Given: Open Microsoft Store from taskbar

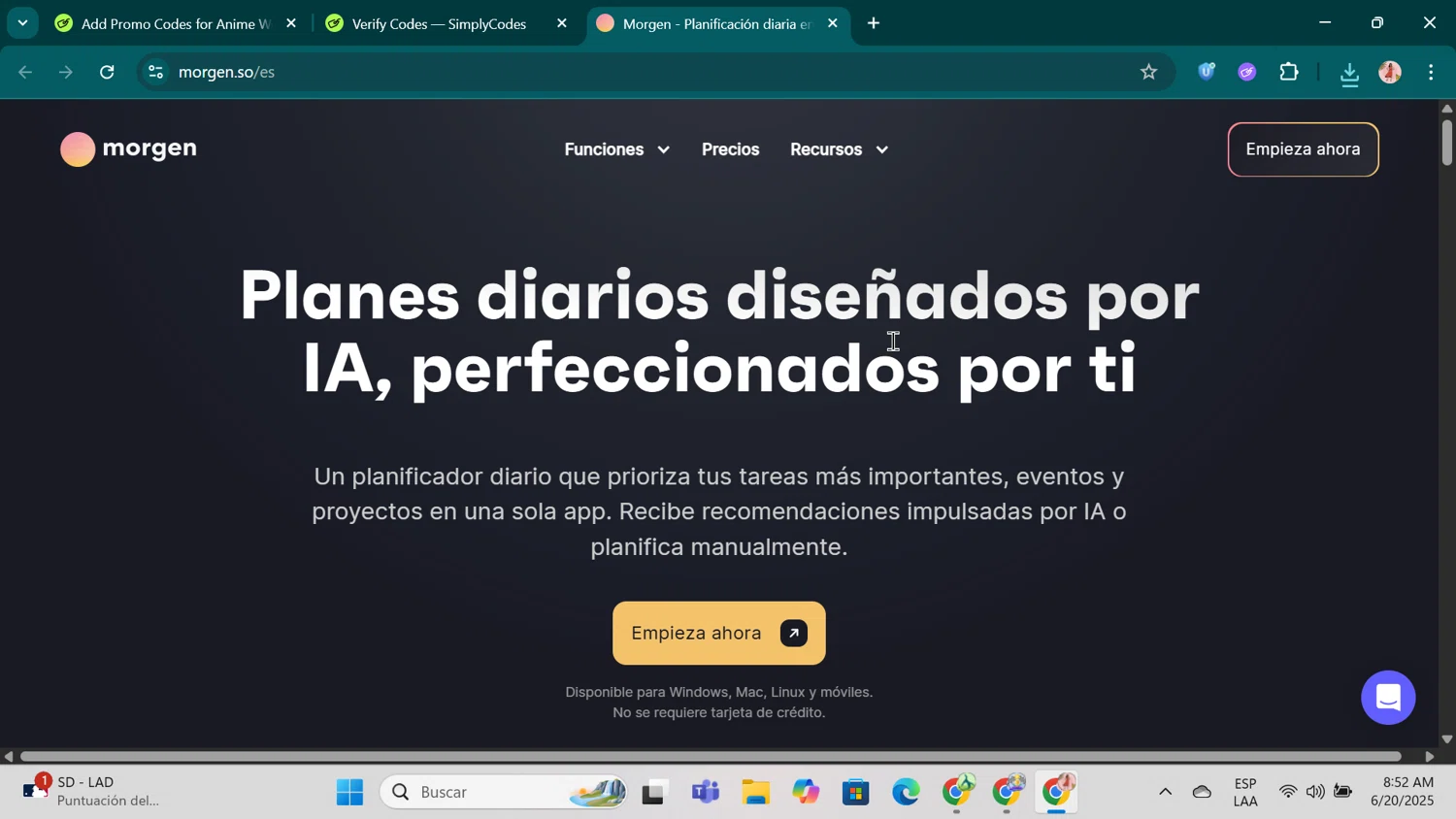Looking at the screenshot, I should coord(855,792).
